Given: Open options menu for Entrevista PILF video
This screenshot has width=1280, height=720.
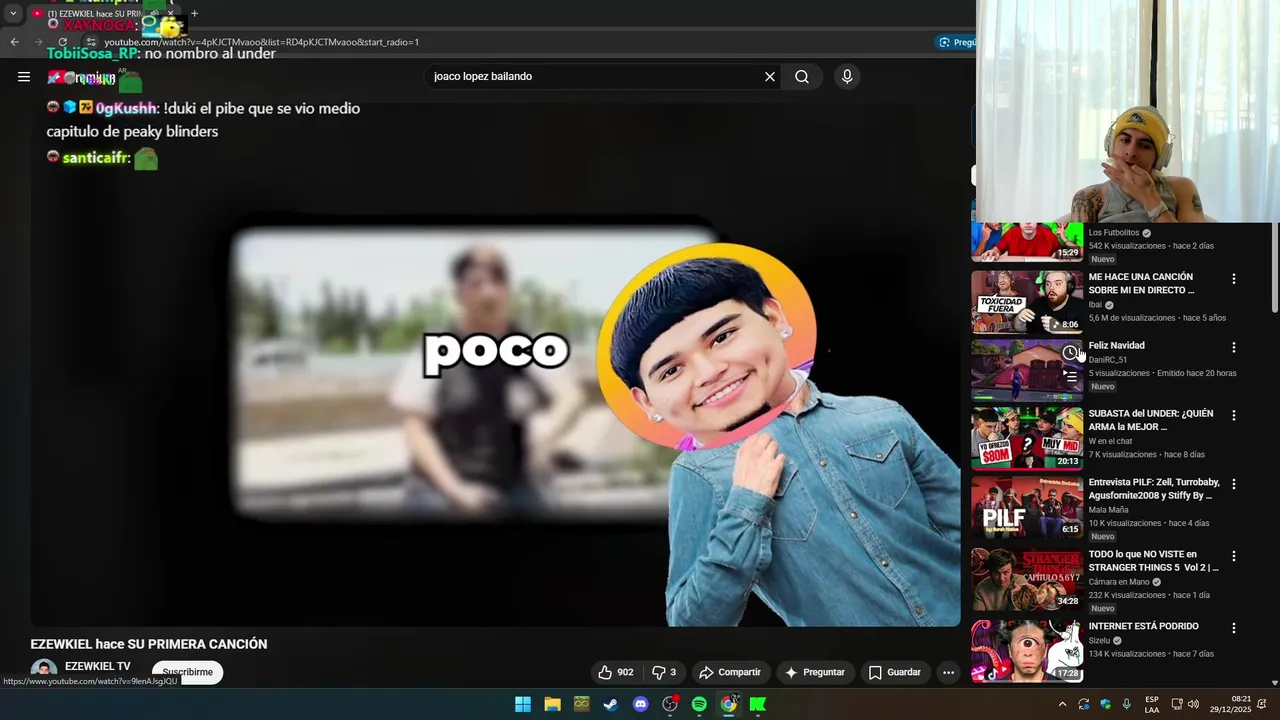Looking at the screenshot, I should (1233, 484).
